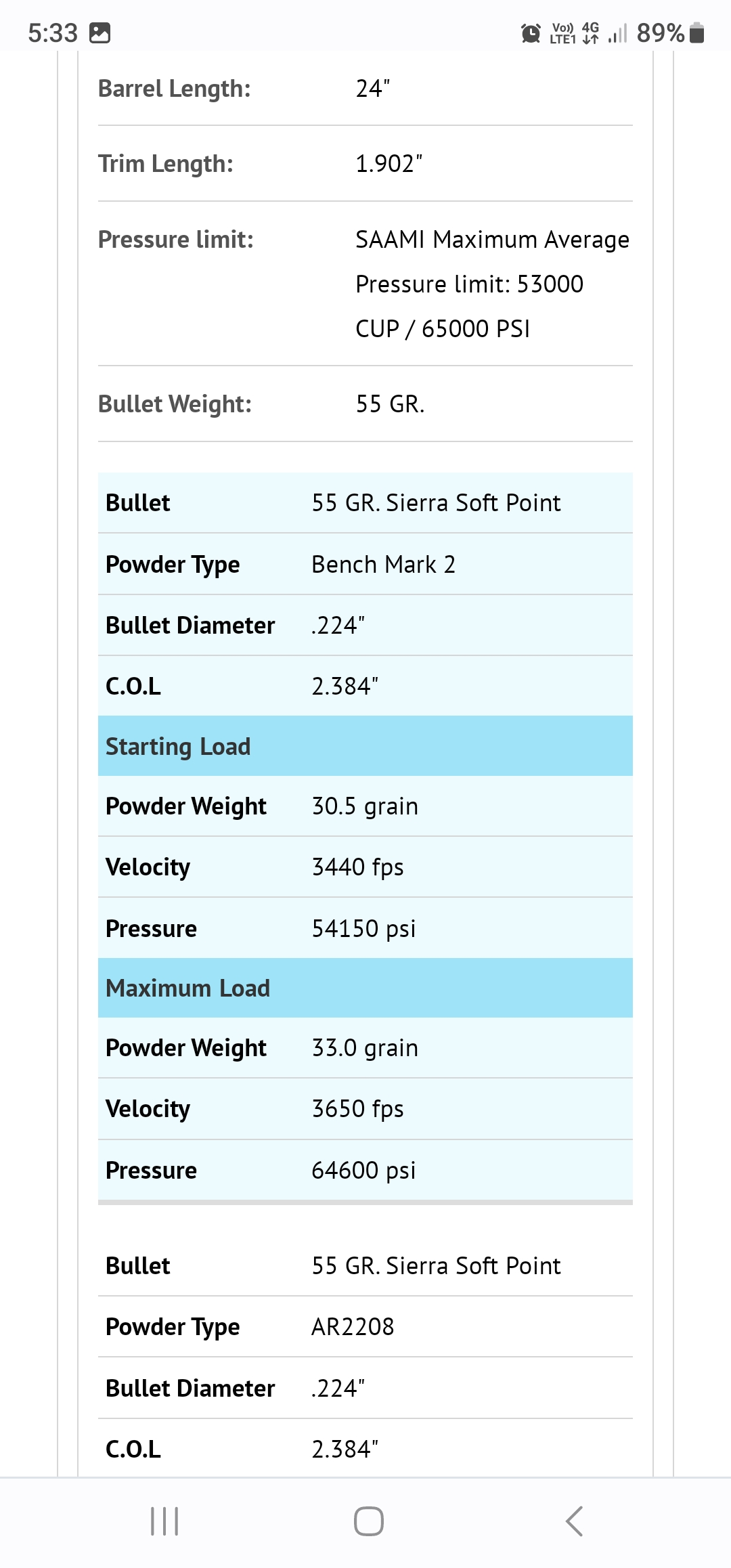
Task: Select the Maximum Load header row
Action: click(x=365, y=988)
